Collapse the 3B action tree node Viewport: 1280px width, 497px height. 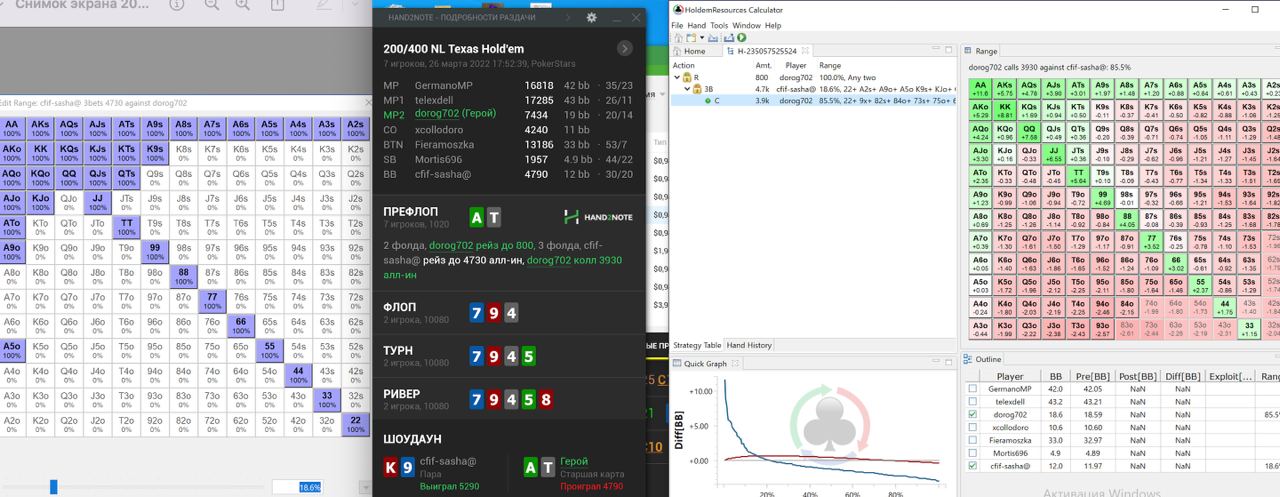click(x=686, y=88)
